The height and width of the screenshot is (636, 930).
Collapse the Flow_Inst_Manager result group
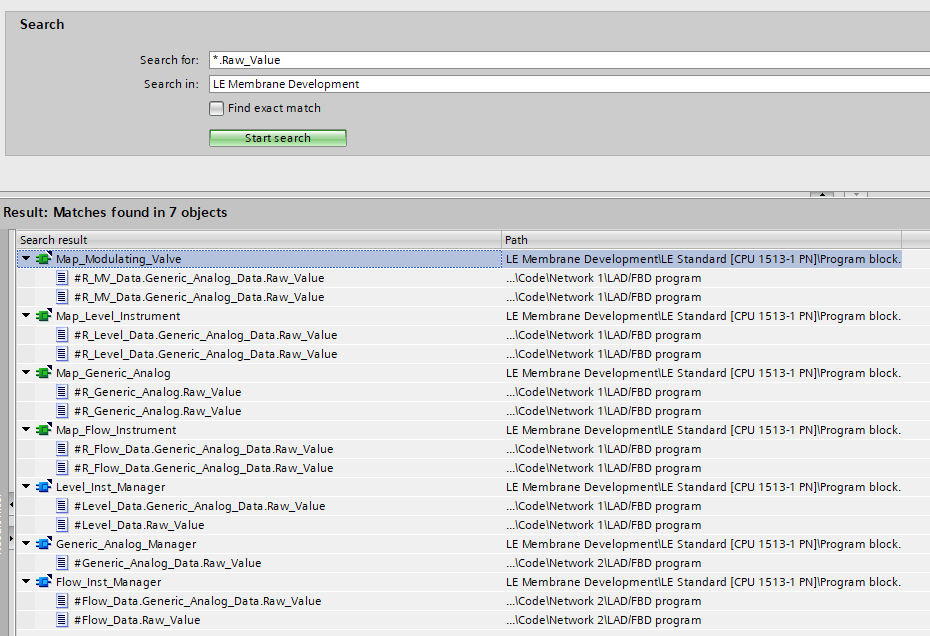26,582
